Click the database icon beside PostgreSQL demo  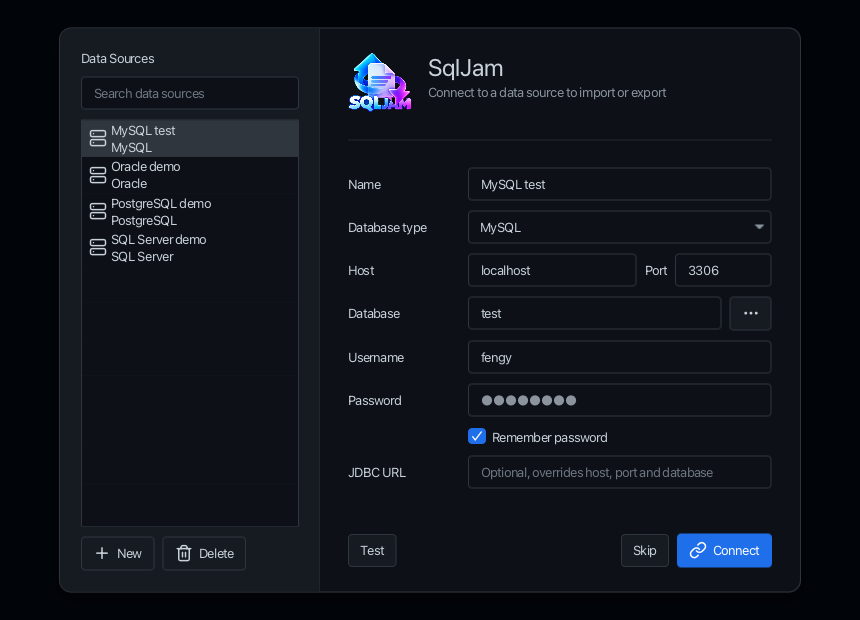pos(98,211)
